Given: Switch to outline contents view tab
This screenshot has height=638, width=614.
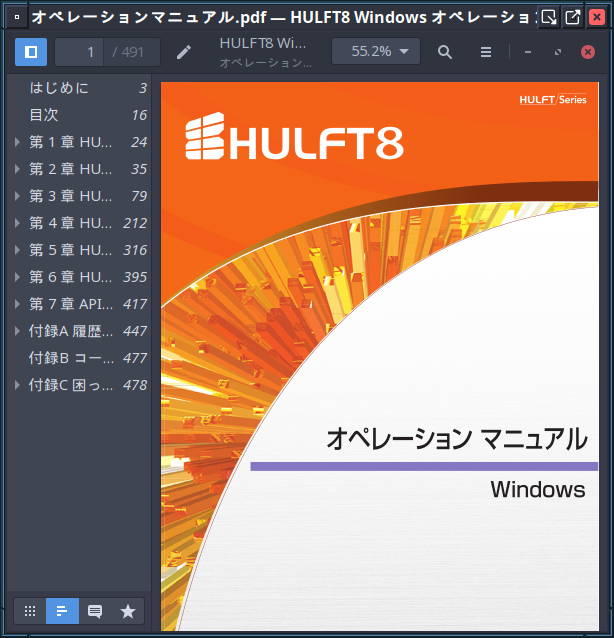Looking at the screenshot, I should [x=62, y=611].
